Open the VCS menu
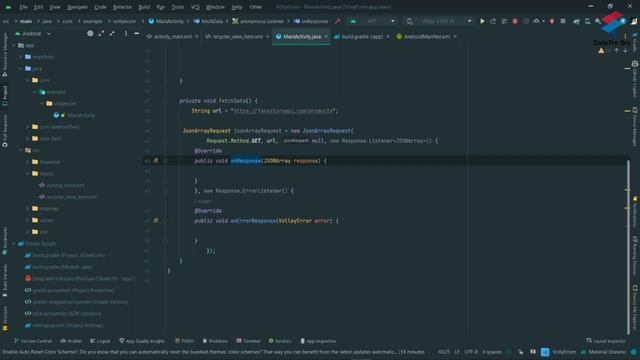This screenshot has height=360, width=640. point(195,7)
